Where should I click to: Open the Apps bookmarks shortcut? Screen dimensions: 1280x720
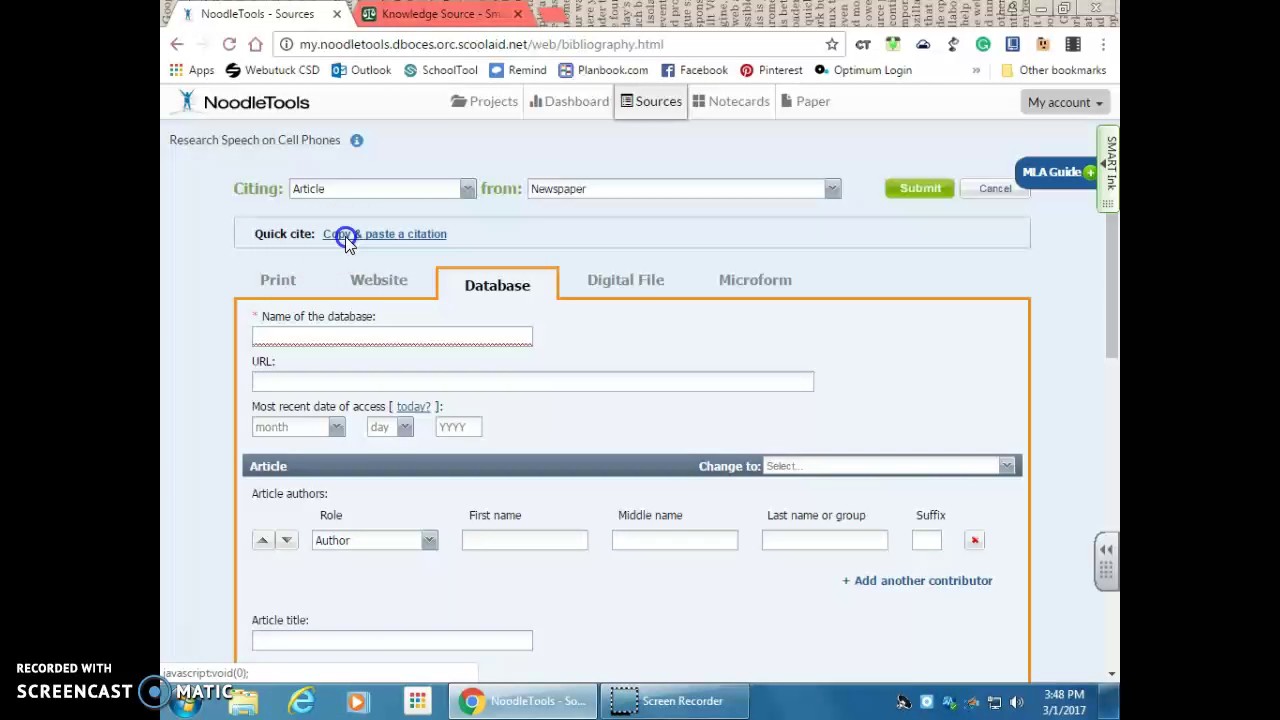pyautogui.click(x=191, y=70)
